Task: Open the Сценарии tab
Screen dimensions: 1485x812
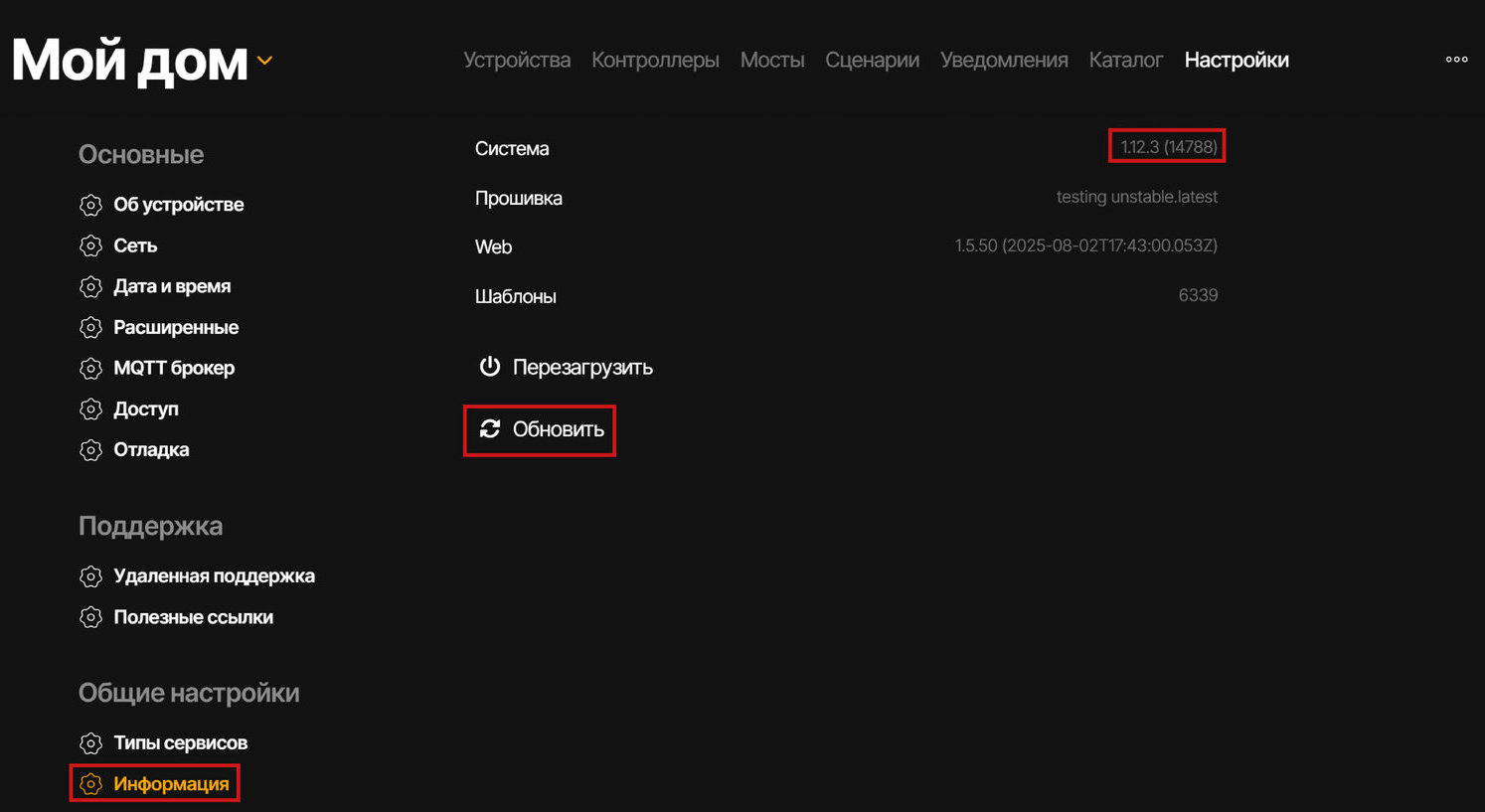Action: pos(872,60)
